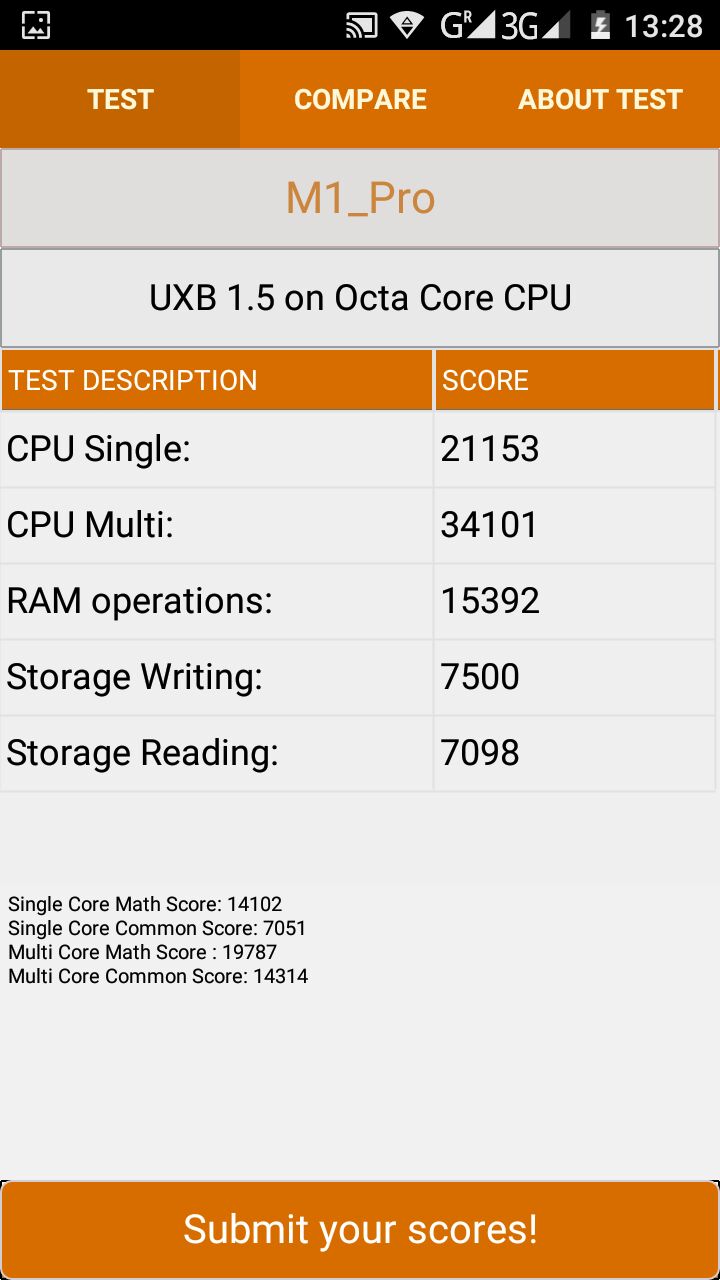Tap the SCORE column header
Image resolution: width=720 pixels, height=1280 pixels.
click(575, 380)
